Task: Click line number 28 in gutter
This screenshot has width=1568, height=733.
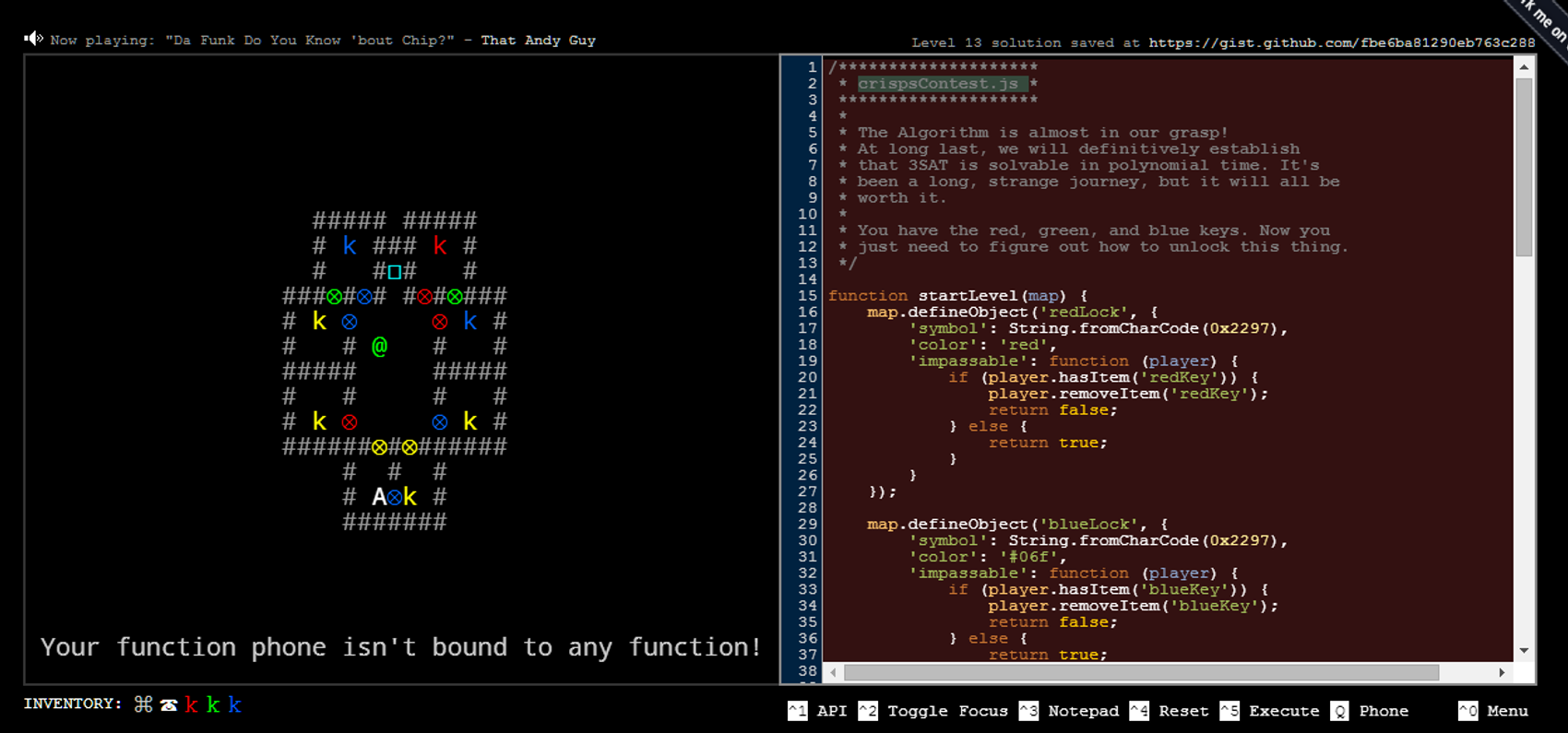Action: pyautogui.click(x=807, y=508)
